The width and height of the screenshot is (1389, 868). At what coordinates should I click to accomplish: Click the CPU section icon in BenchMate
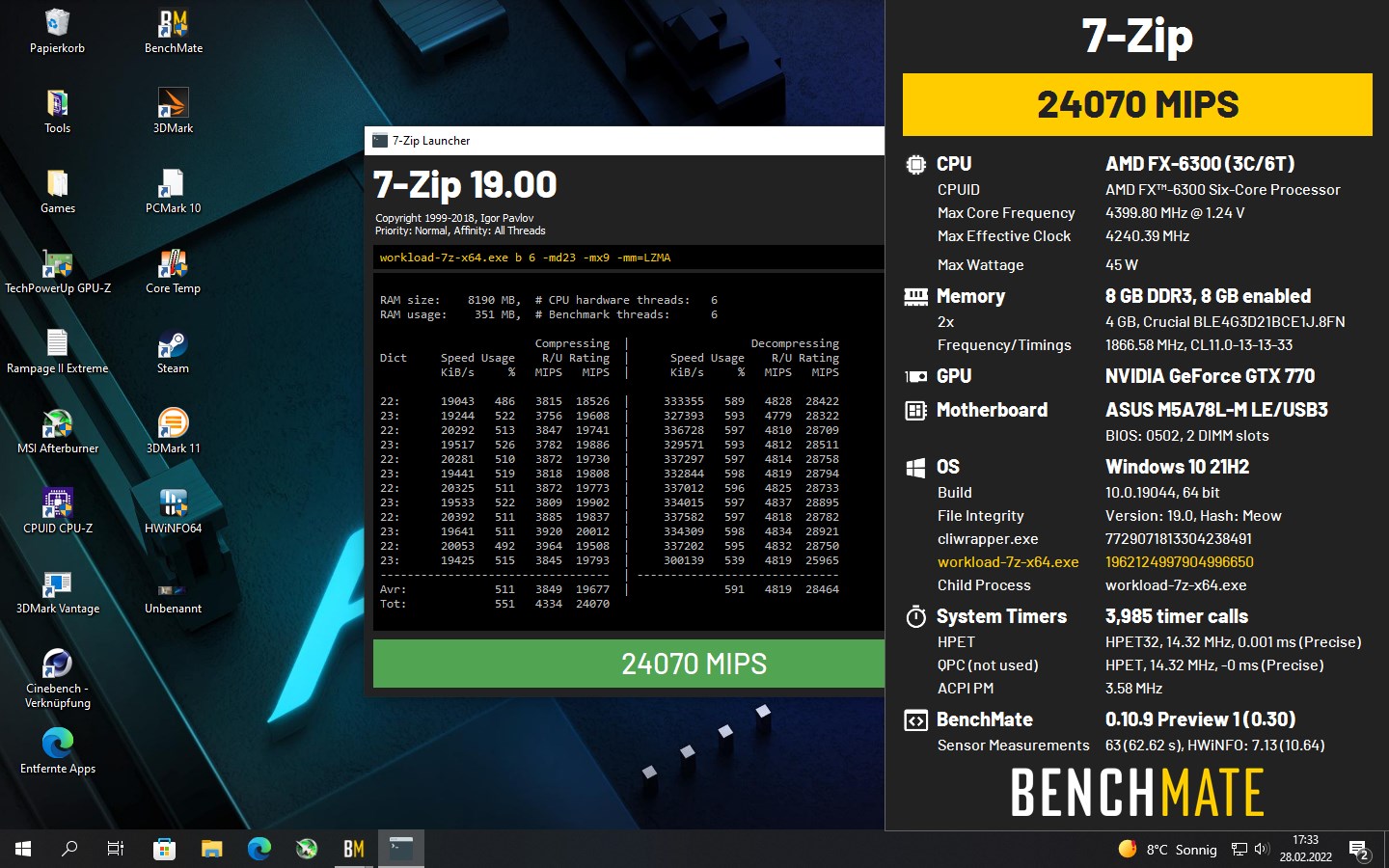pos(915,164)
